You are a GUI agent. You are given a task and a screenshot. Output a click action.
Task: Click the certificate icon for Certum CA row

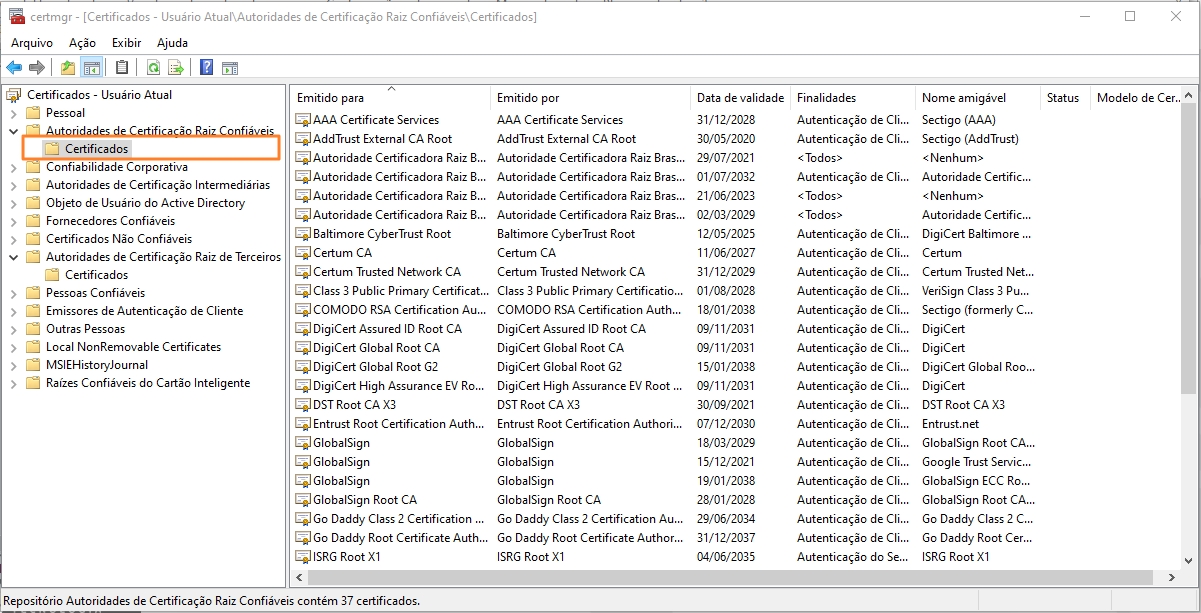tap(303, 253)
